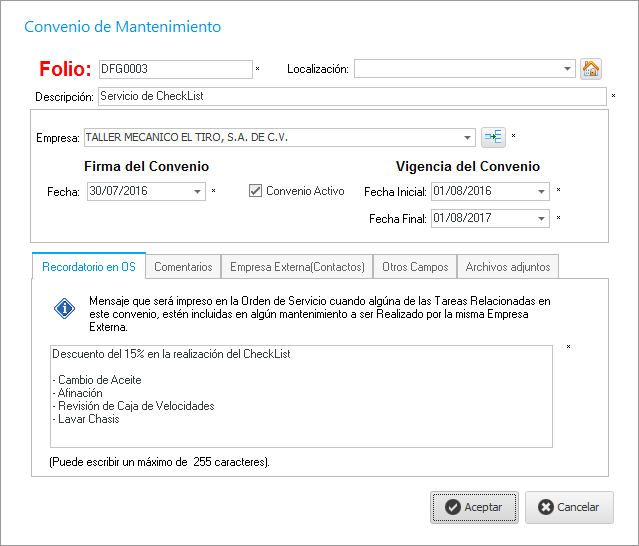Switch to the Comentarios tab
This screenshot has width=639, height=546.
[183, 267]
